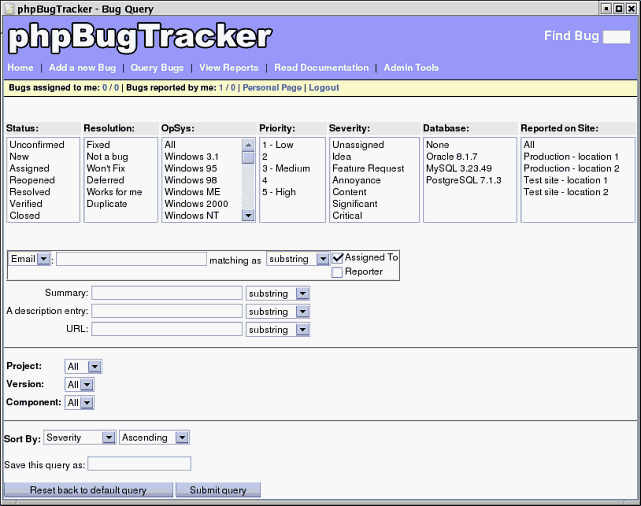Click the Email text input field

click(x=131, y=259)
